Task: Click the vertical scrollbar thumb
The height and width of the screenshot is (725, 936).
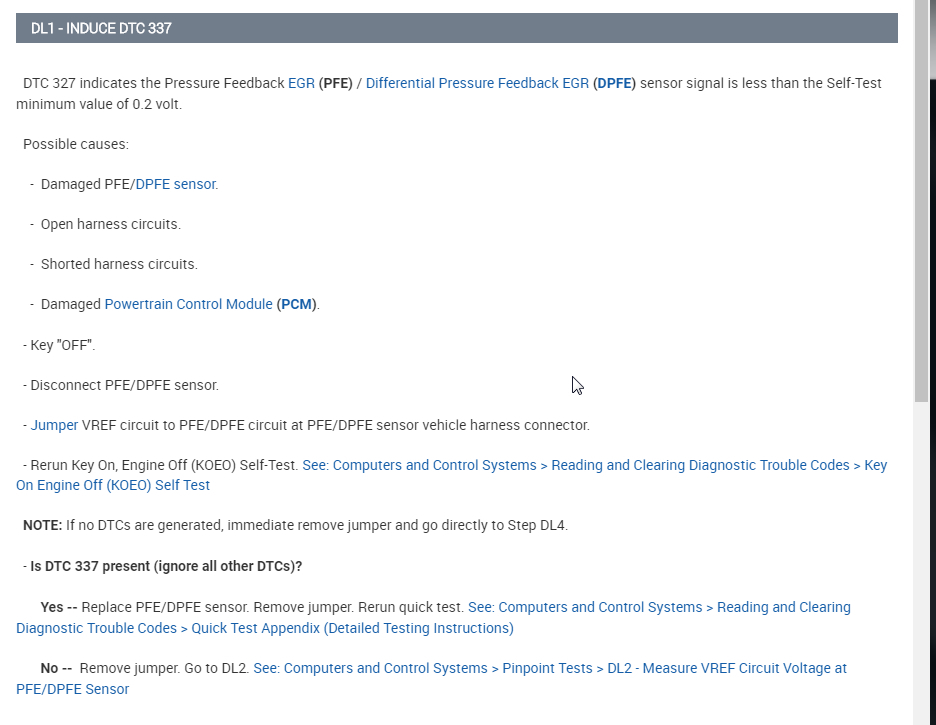Action: pos(921,200)
